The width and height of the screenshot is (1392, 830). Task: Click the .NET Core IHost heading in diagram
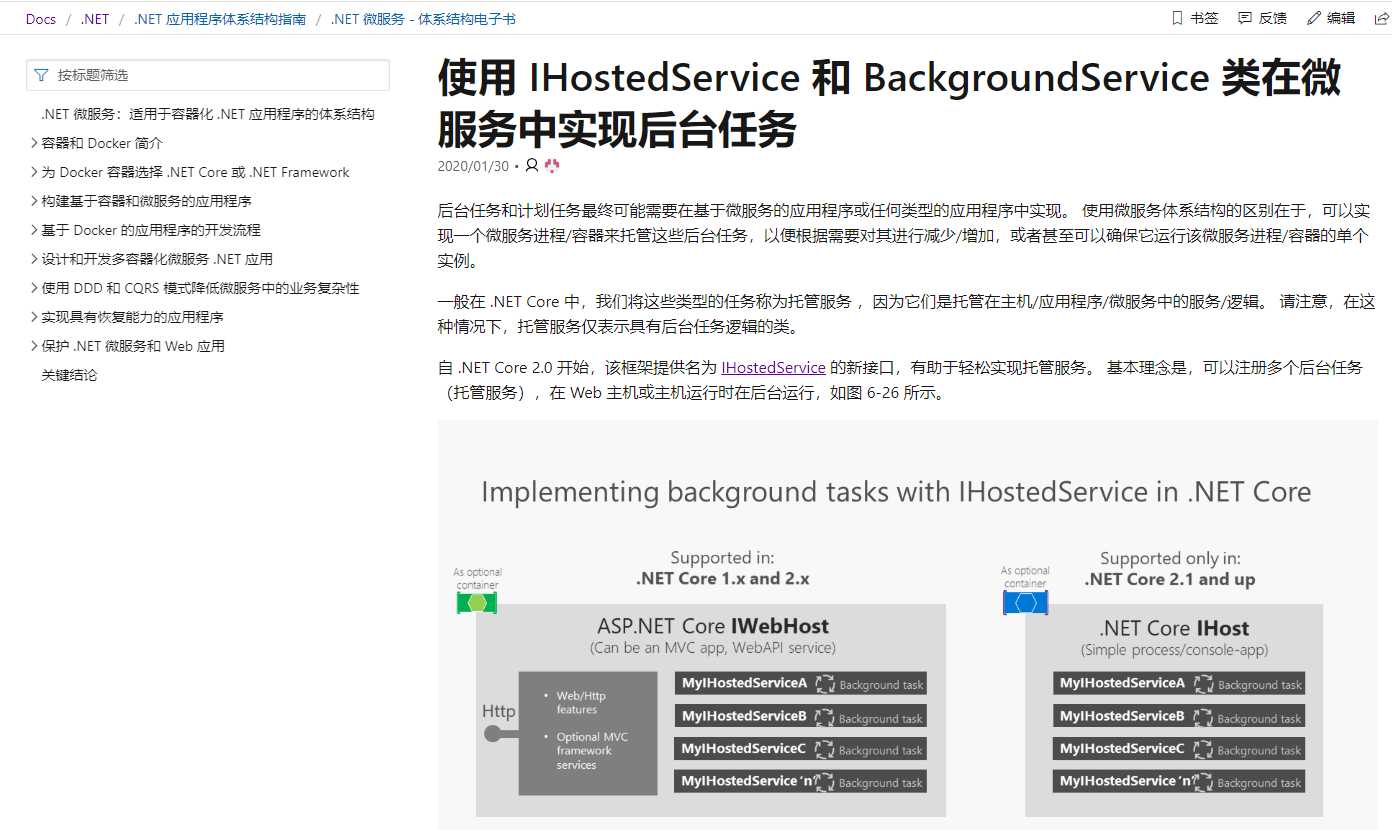tap(1174, 629)
